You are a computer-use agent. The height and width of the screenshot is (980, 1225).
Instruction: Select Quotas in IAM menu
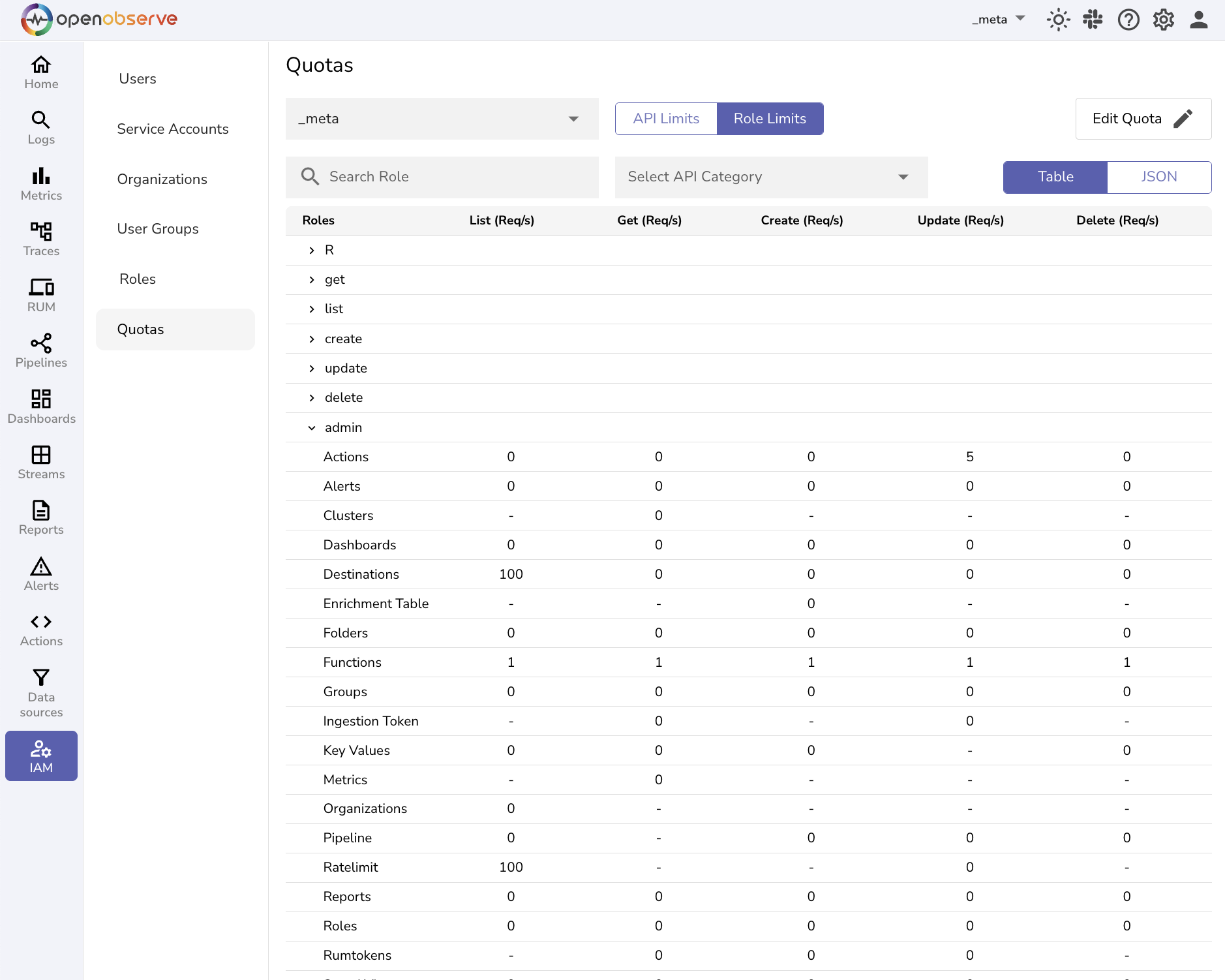pos(175,329)
